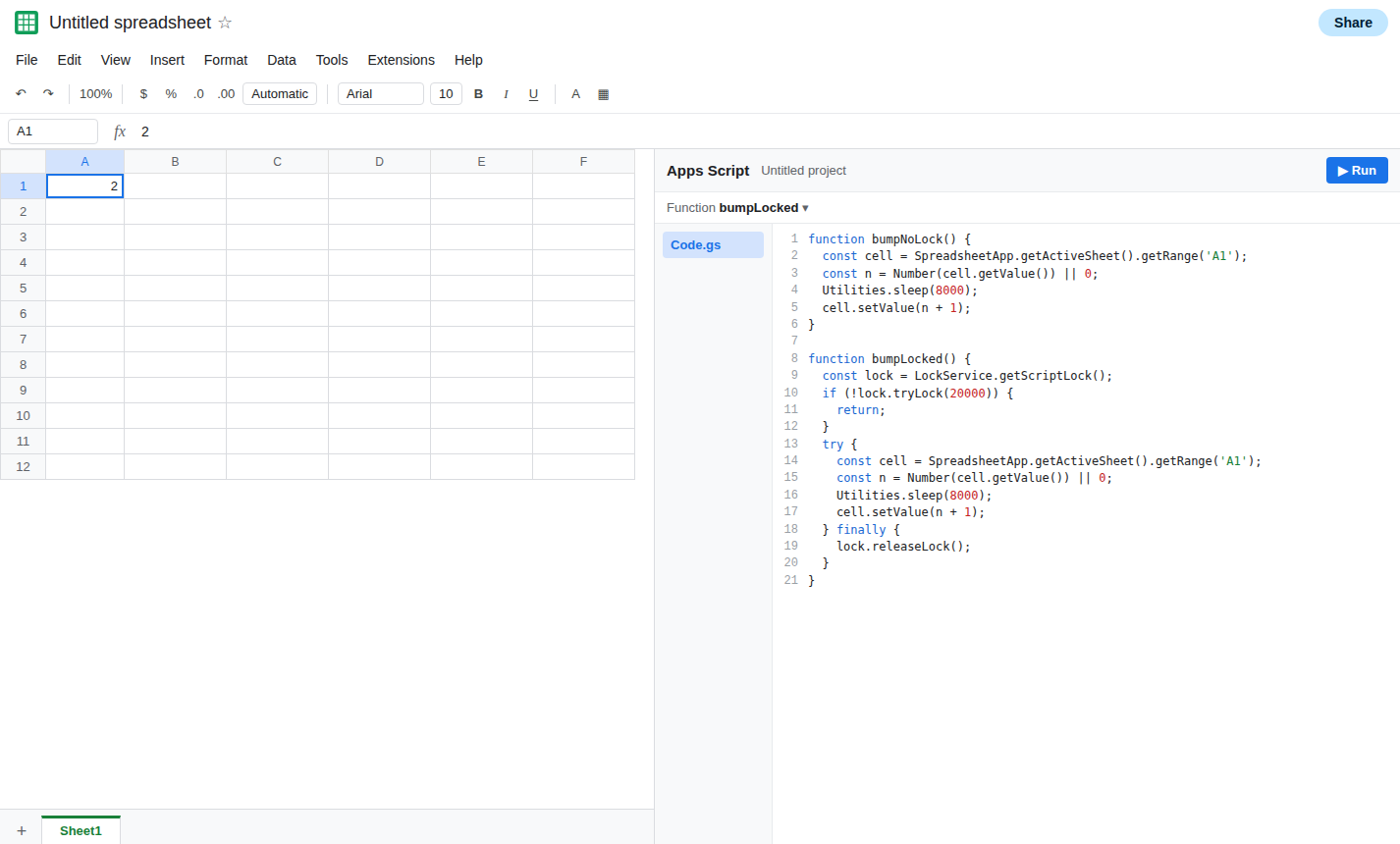The width and height of the screenshot is (1400, 844).
Task: Open the Help menu
Action: click(468, 60)
